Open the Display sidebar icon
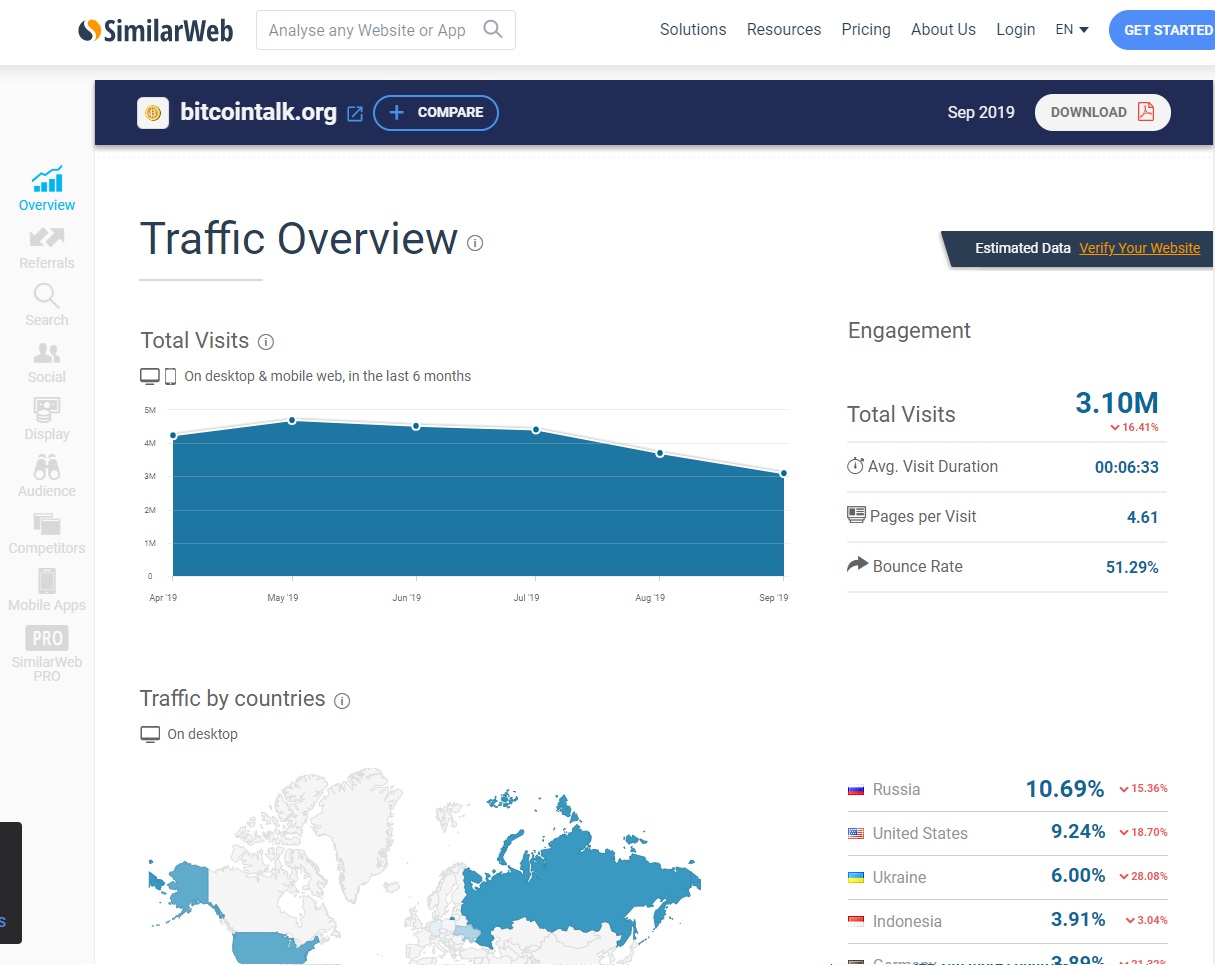 [47, 410]
